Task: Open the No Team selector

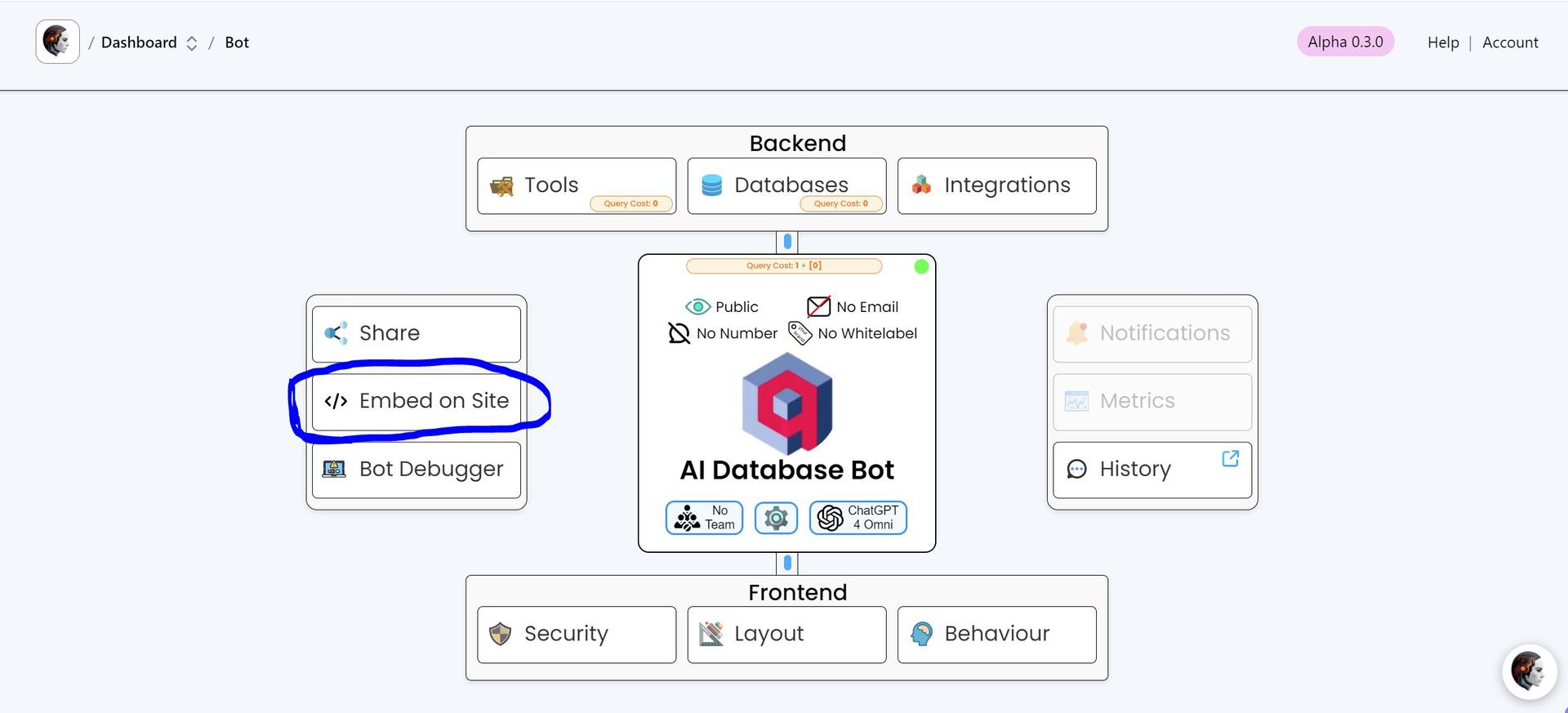Action: [704, 518]
